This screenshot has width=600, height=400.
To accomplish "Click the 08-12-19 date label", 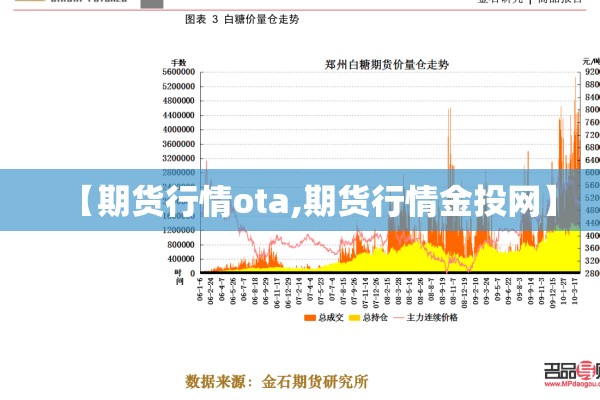I will coord(465,293).
